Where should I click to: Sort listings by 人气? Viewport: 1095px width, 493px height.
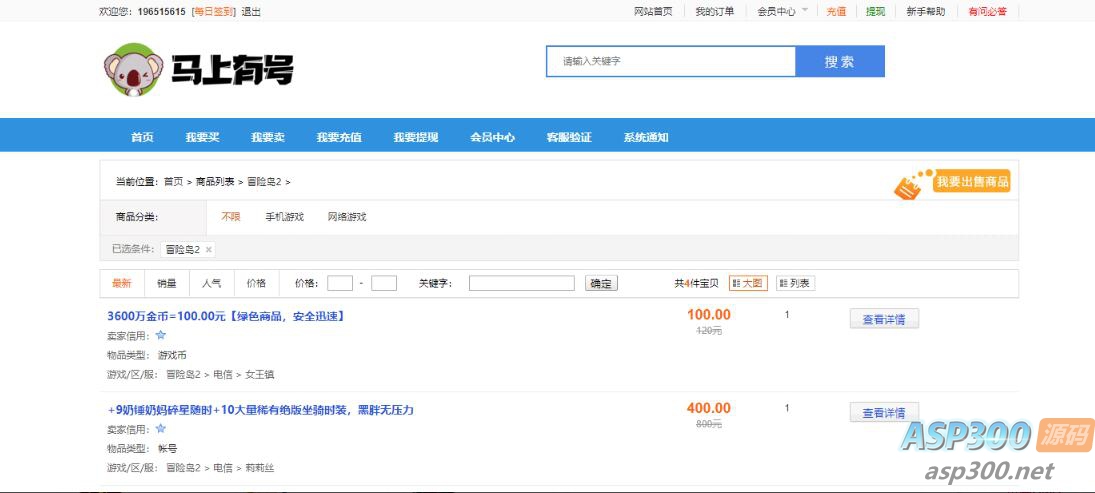(212, 283)
